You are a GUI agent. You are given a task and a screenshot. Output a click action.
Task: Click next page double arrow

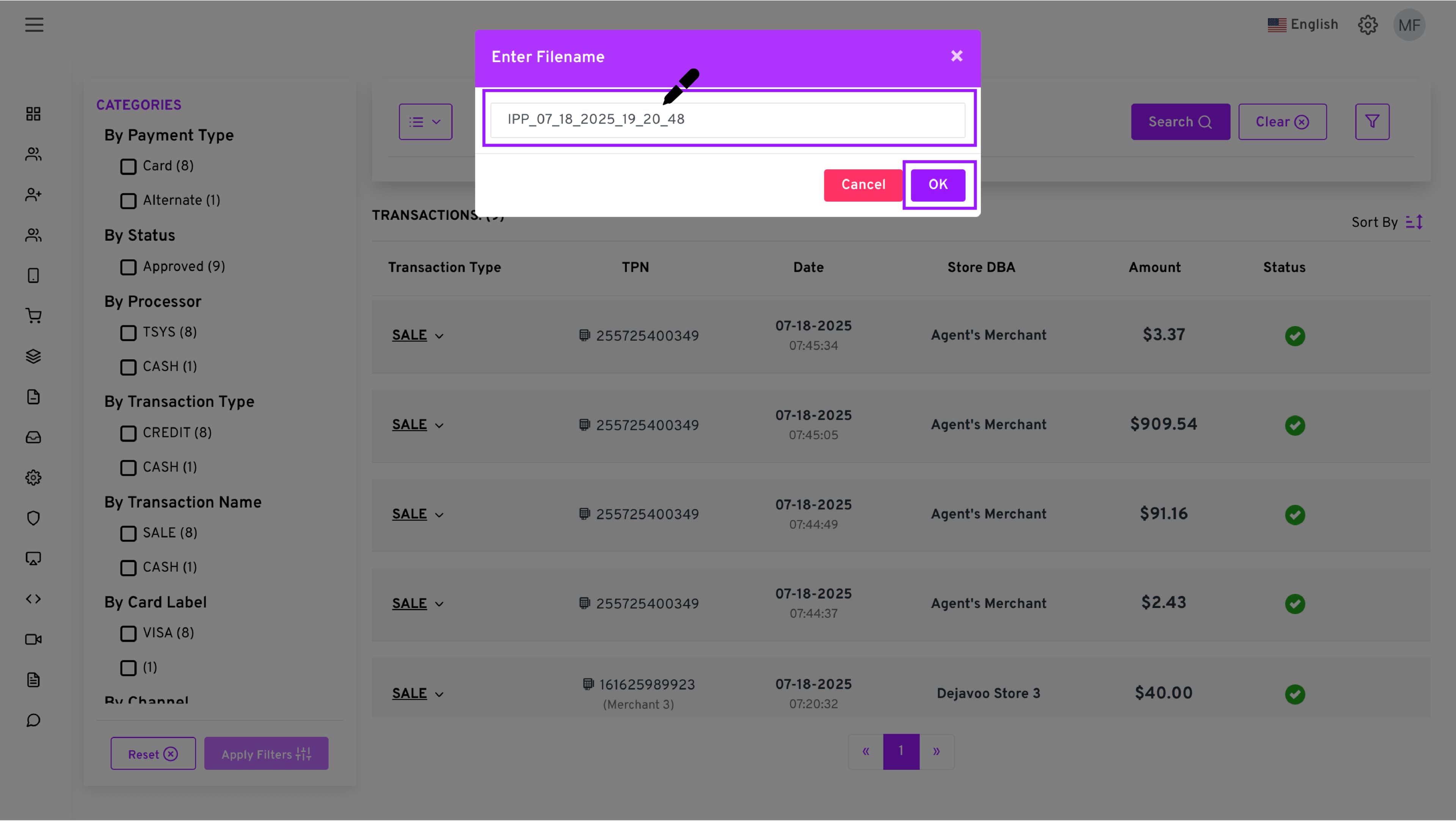pyautogui.click(x=936, y=752)
